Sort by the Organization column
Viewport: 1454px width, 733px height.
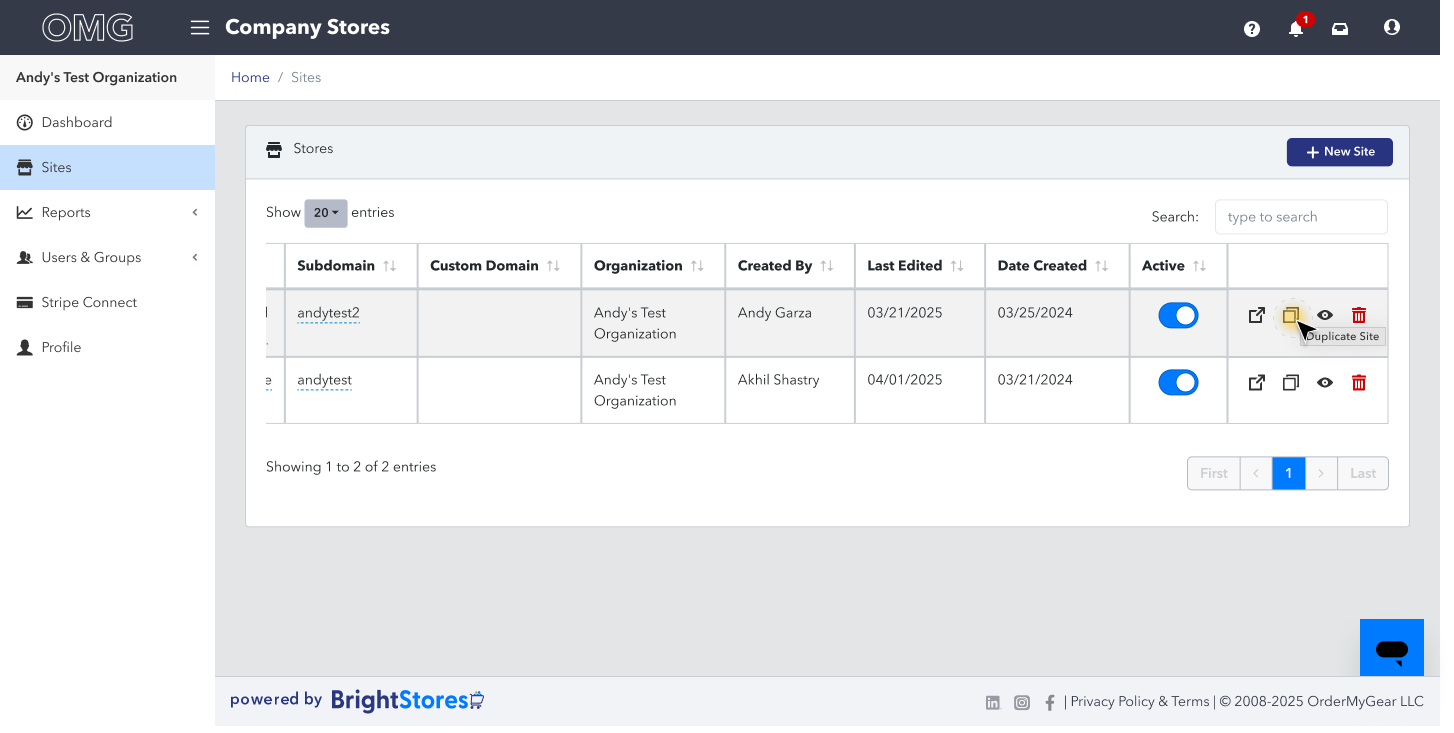653,266
